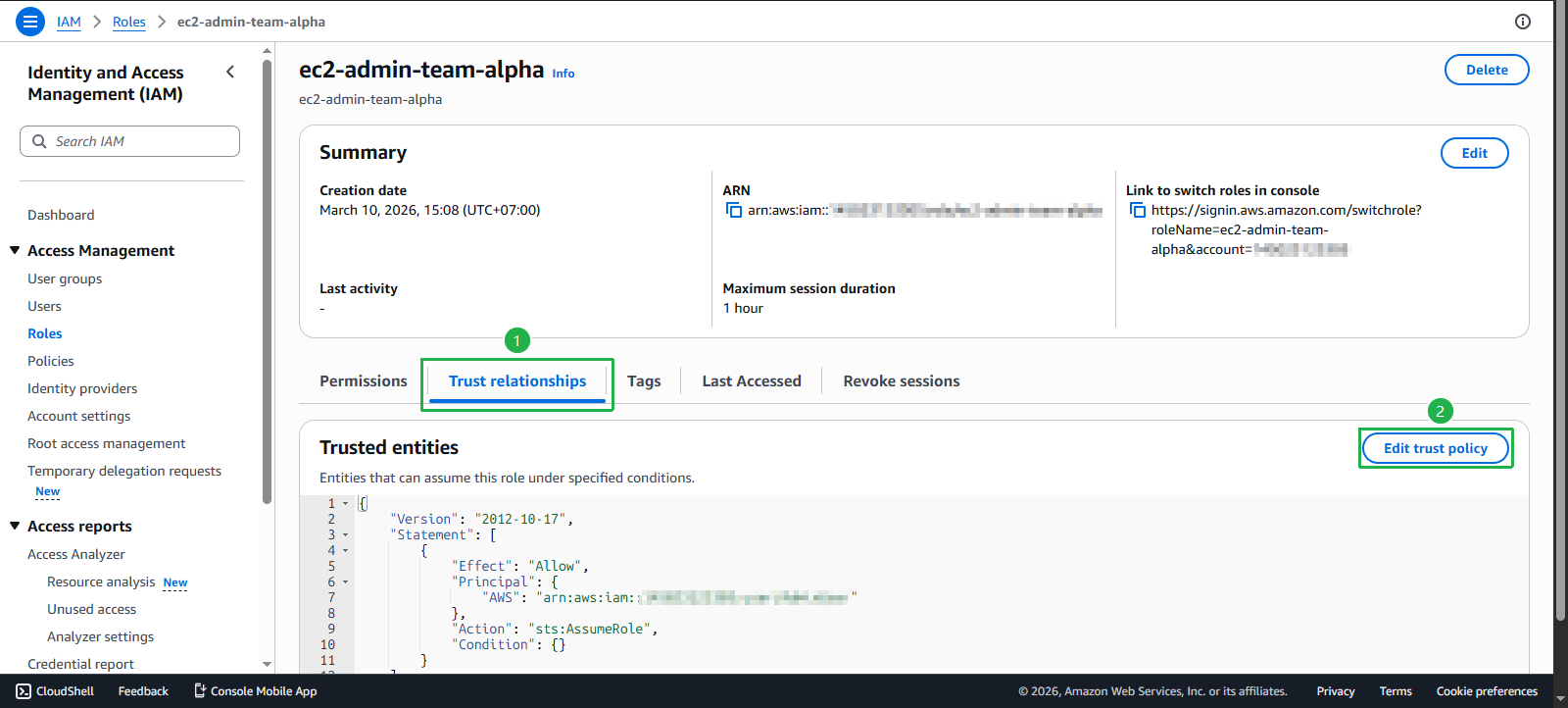Viewport: 1568px width, 708px height.
Task: Open Identity providers page
Action: pos(82,388)
